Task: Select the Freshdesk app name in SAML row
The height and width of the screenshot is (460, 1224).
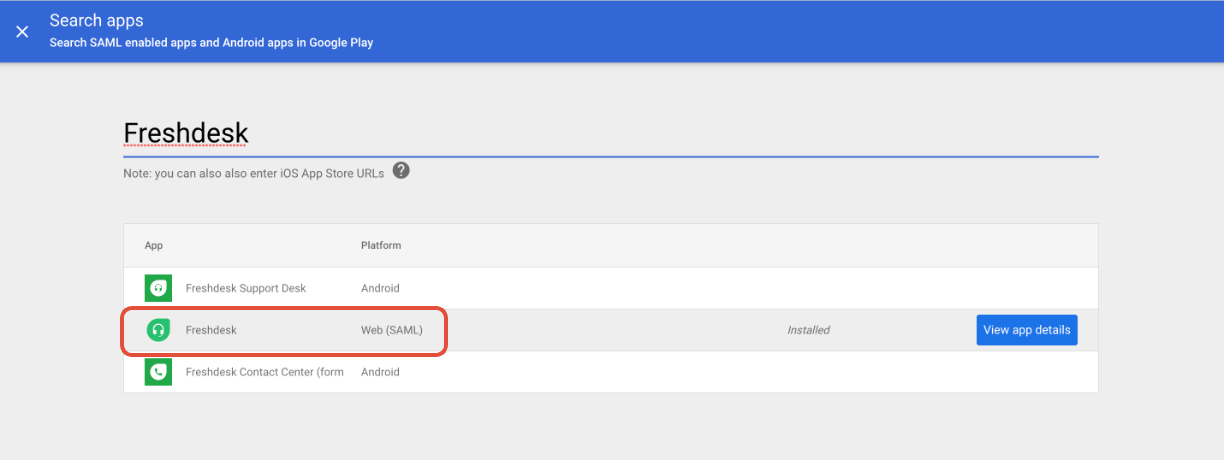Action: click(211, 330)
